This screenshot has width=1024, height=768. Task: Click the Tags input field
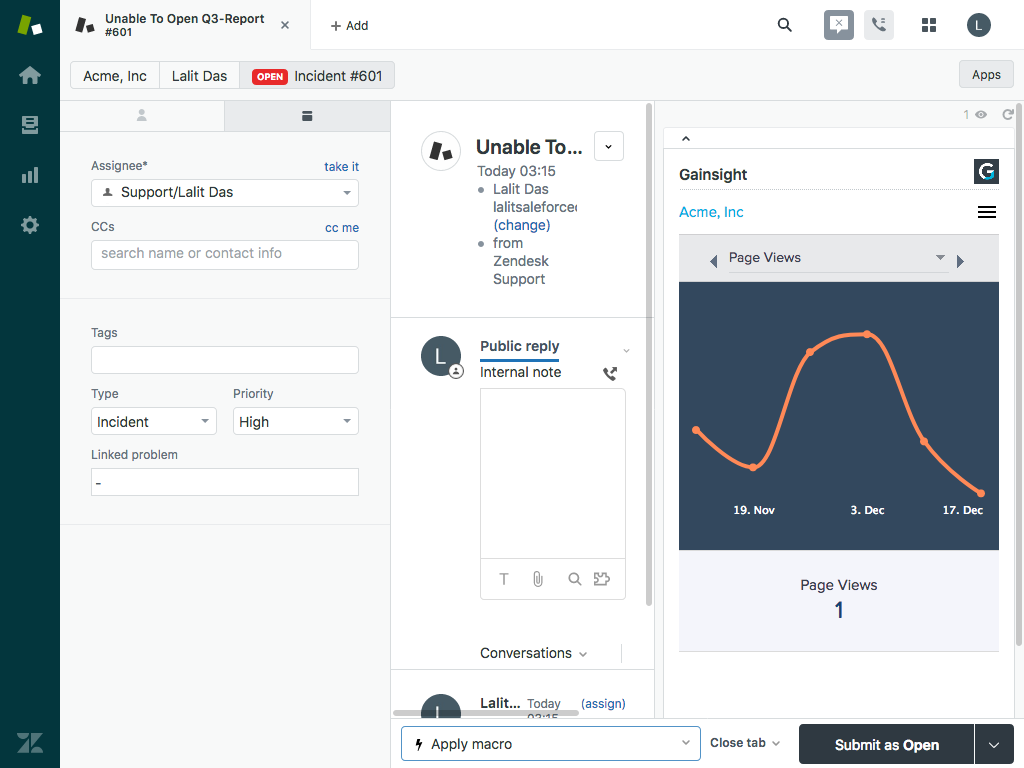point(225,360)
